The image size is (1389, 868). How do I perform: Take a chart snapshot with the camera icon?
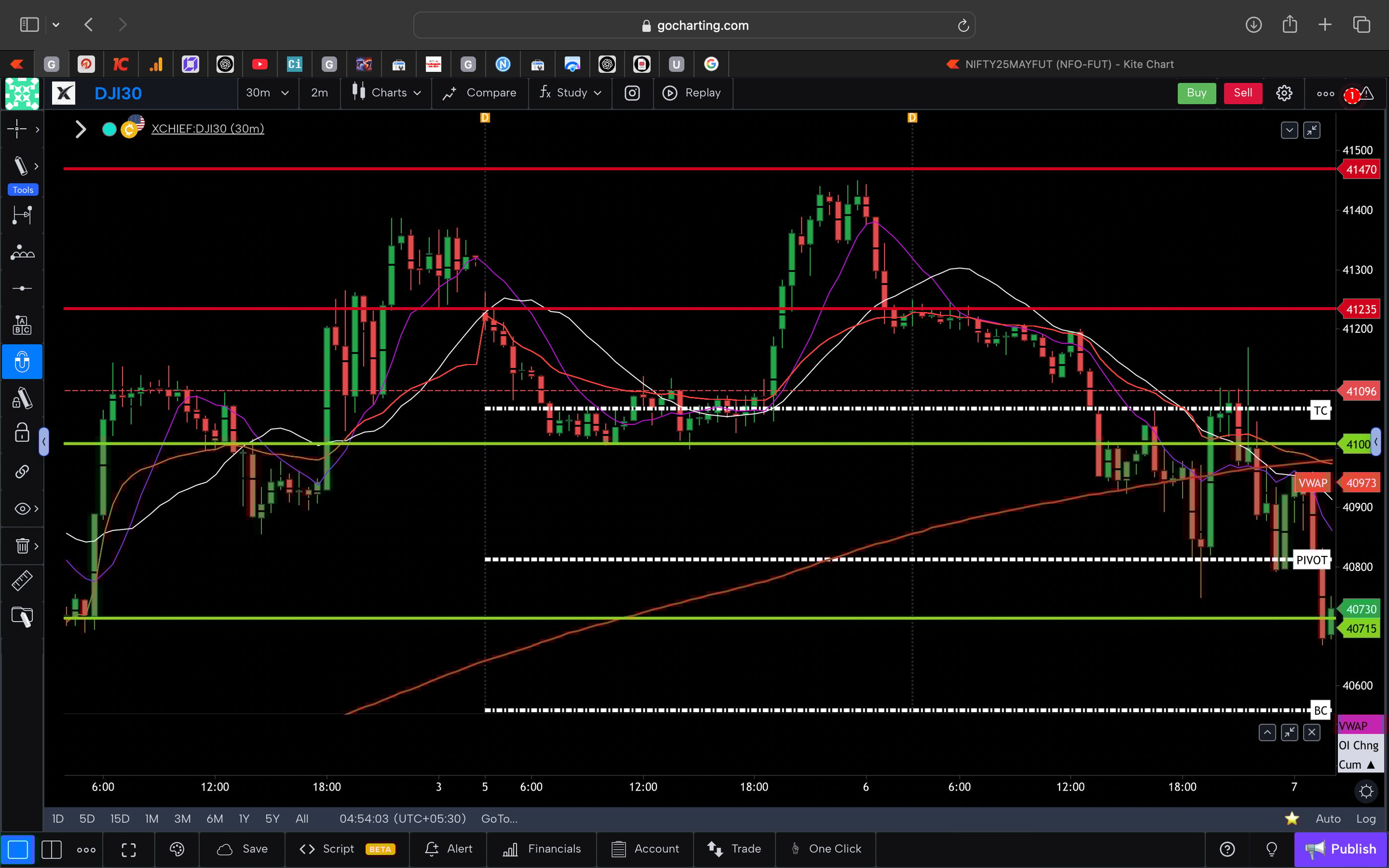[x=632, y=93]
